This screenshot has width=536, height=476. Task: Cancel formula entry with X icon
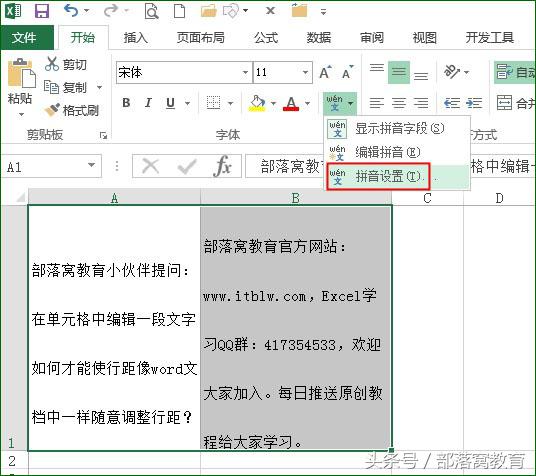click(x=150, y=167)
